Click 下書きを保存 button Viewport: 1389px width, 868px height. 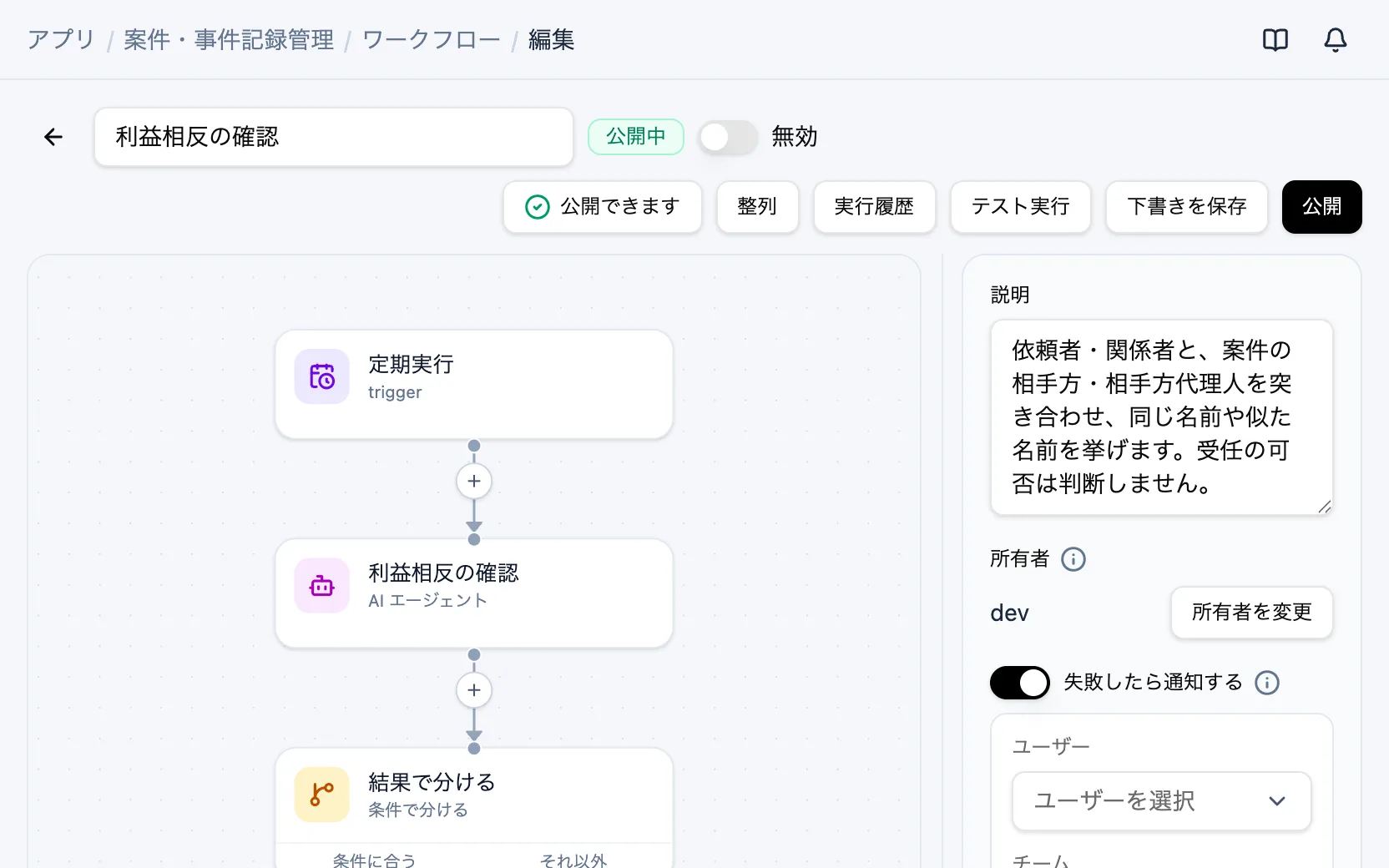(x=1187, y=207)
